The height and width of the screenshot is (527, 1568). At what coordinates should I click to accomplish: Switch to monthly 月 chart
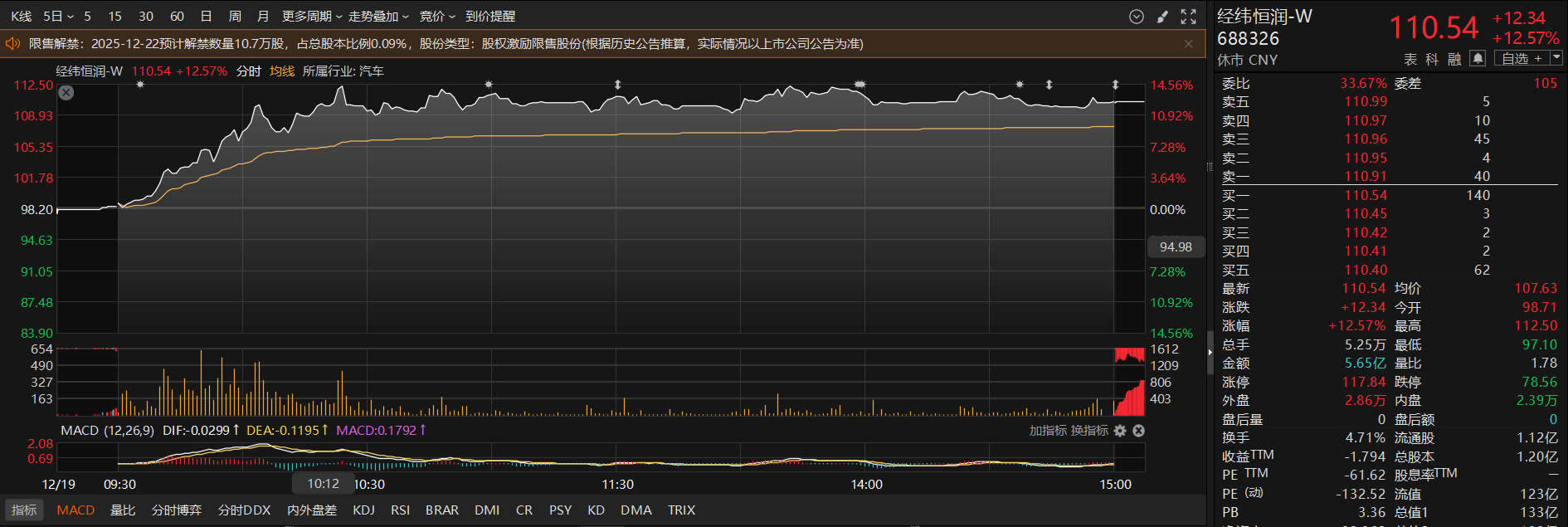263,17
